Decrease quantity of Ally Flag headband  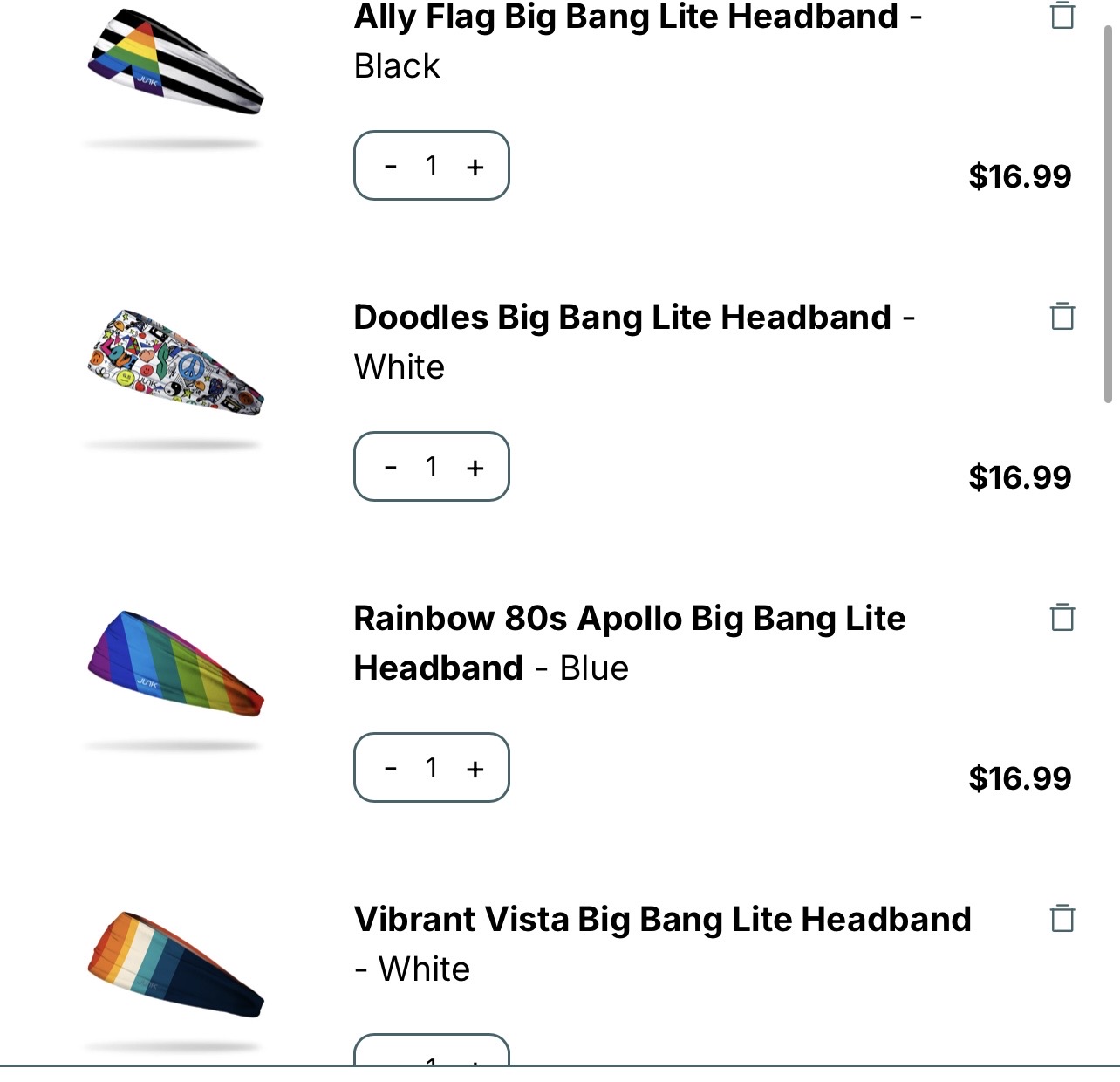click(x=391, y=166)
